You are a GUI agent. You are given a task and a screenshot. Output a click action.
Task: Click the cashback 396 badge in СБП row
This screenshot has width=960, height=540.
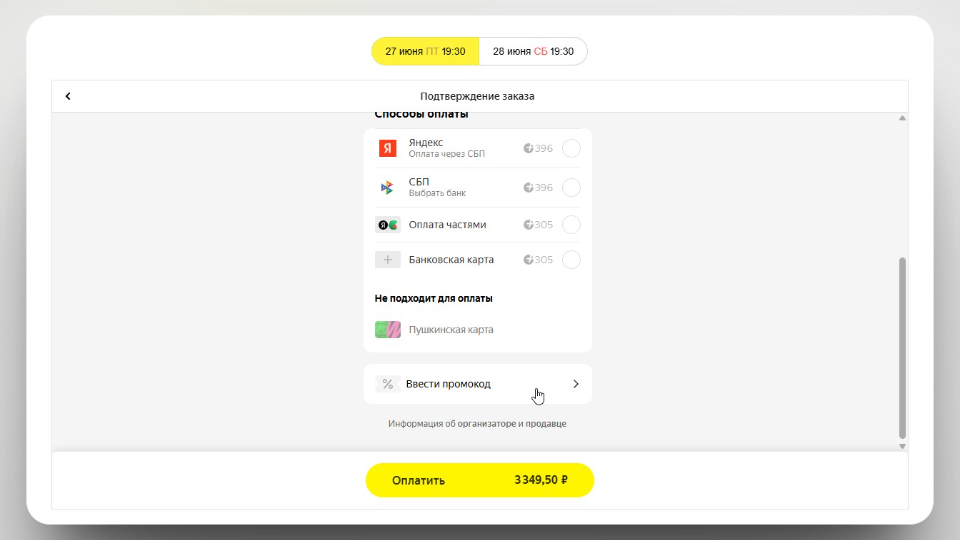click(x=538, y=187)
